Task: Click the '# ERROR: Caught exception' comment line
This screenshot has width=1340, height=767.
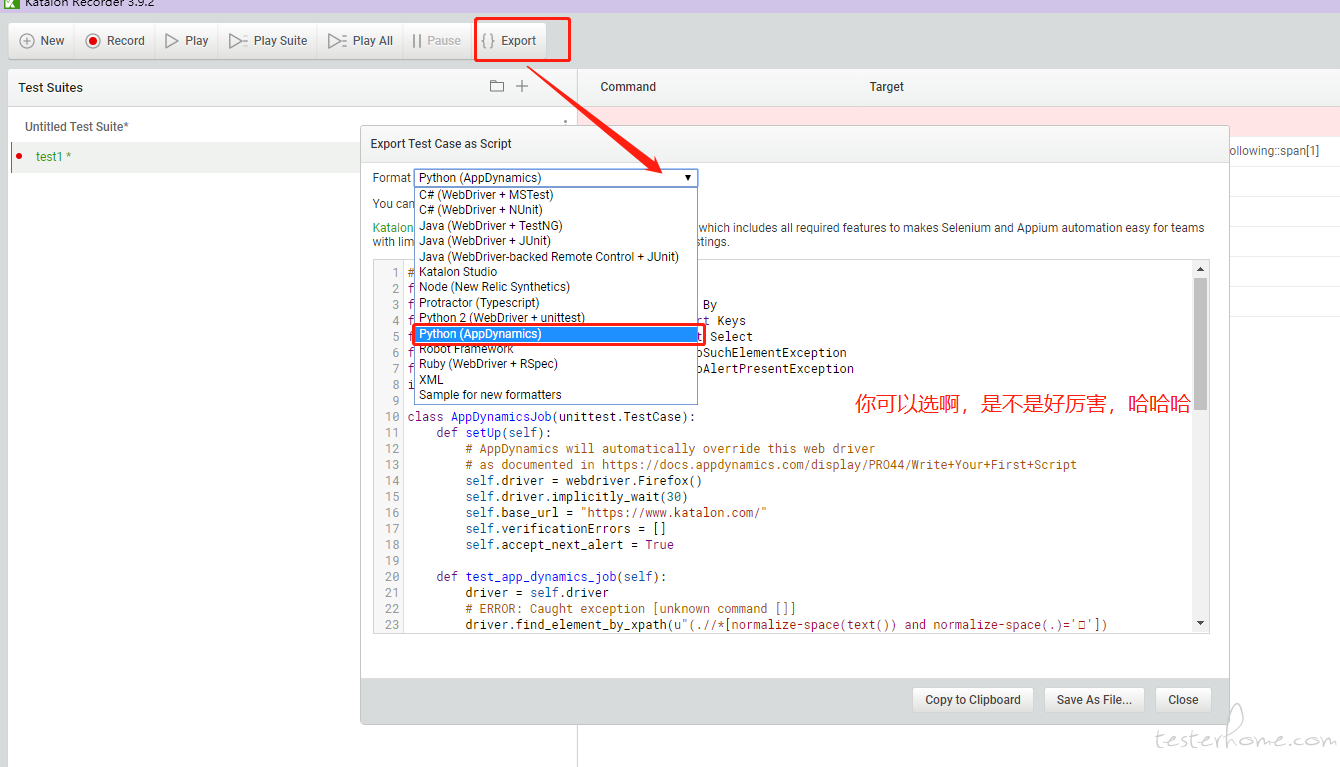Action: (x=630, y=609)
